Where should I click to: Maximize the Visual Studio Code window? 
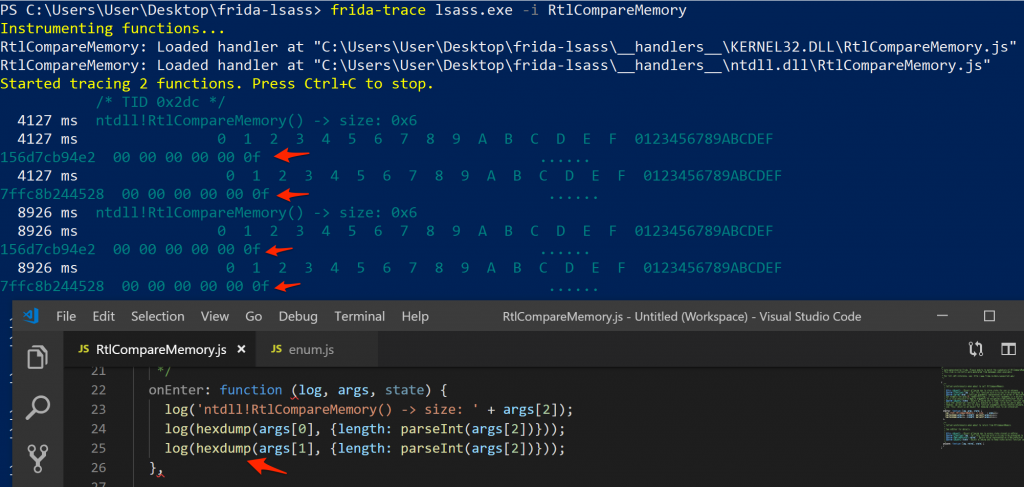(x=989, y=316)
